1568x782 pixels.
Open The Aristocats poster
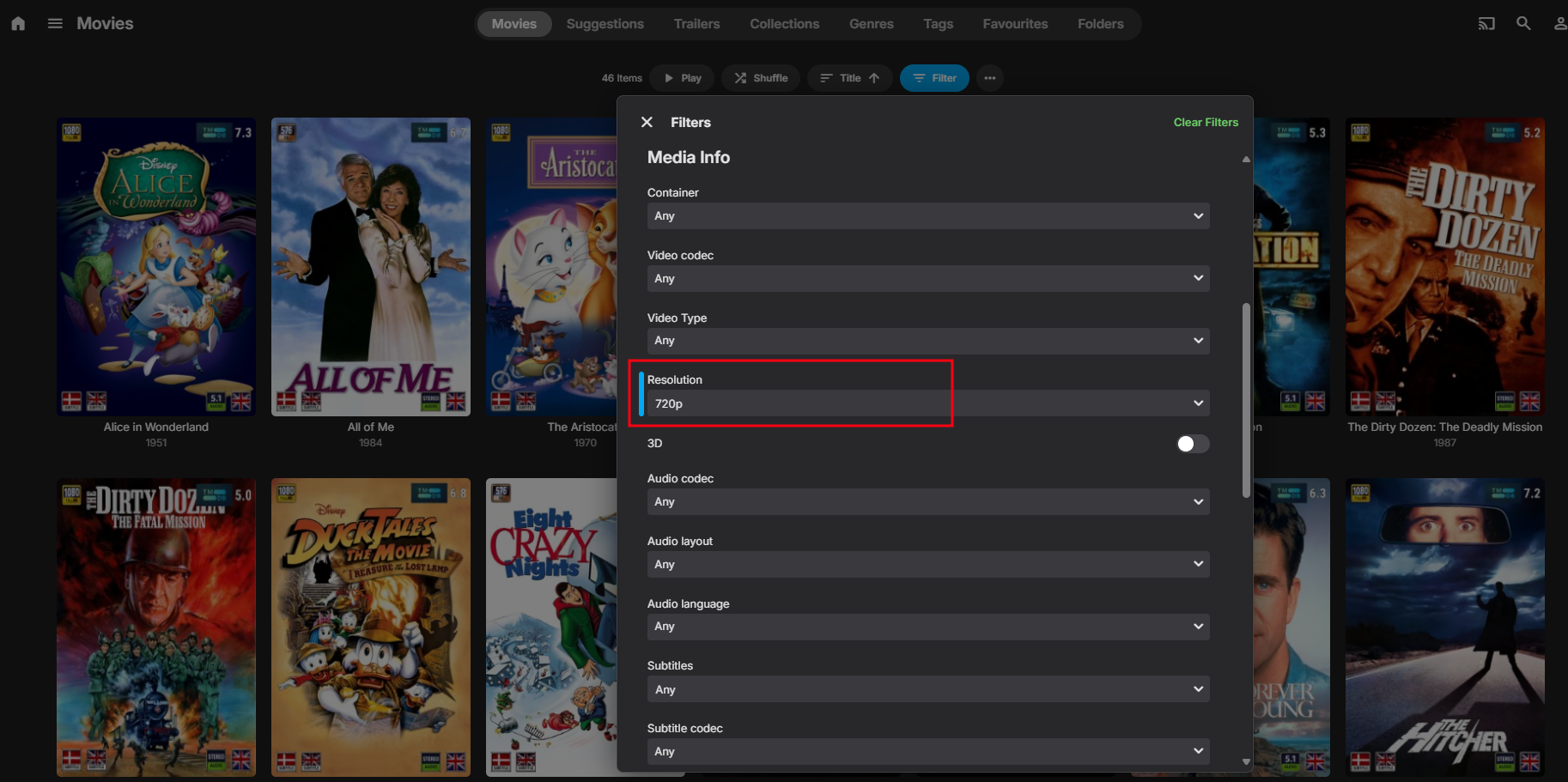[x=551, y=267]
